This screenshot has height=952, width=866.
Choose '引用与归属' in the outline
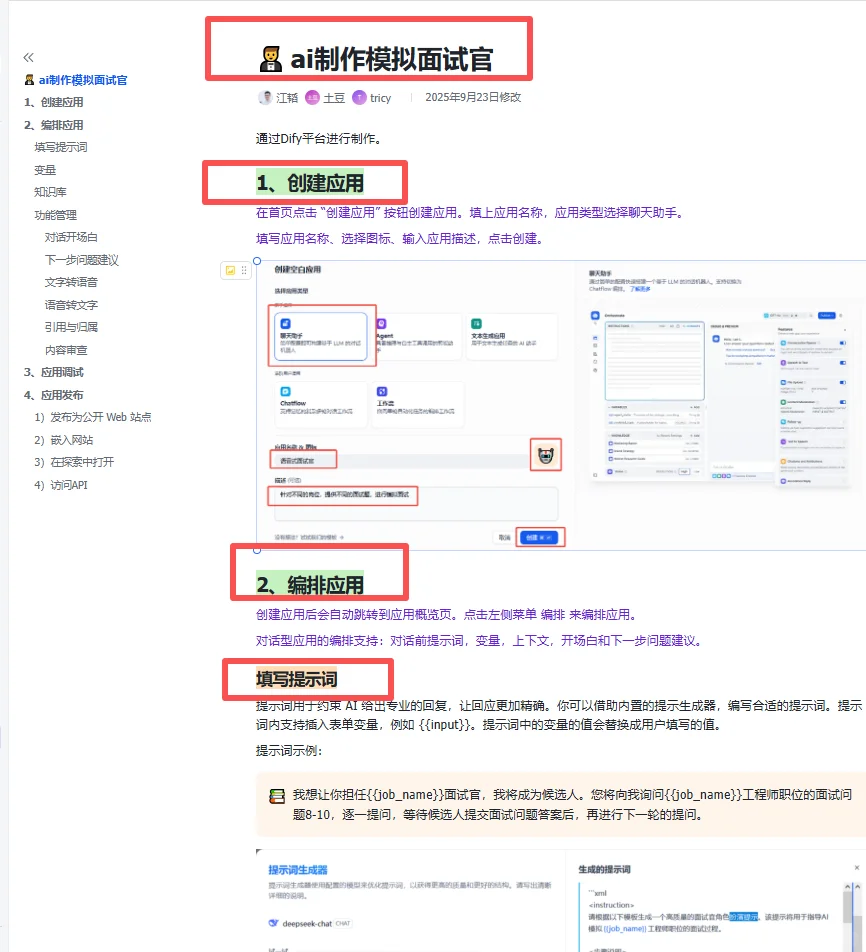[x=71, y=327]
